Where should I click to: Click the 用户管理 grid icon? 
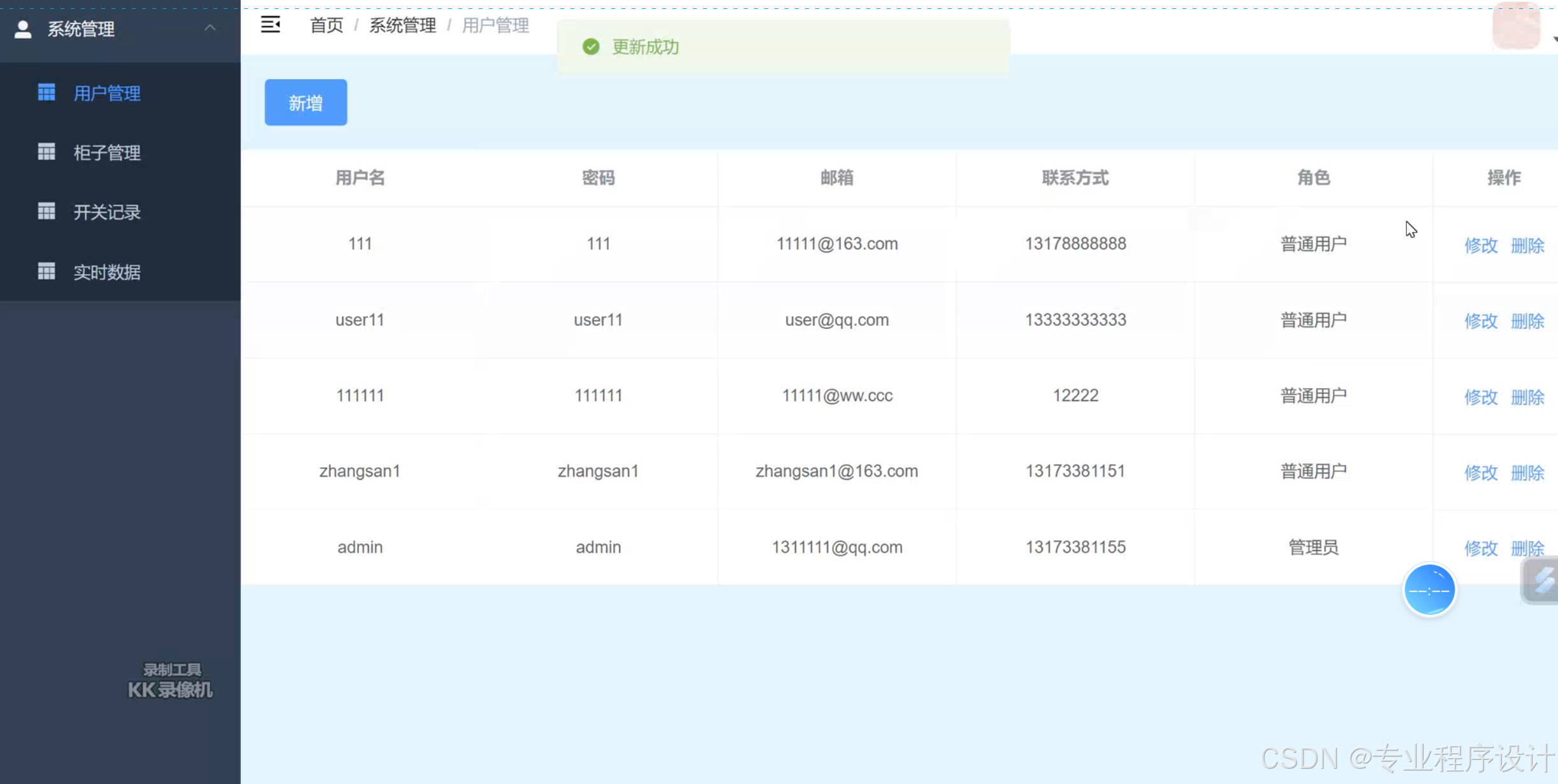[x=46, y=93]
